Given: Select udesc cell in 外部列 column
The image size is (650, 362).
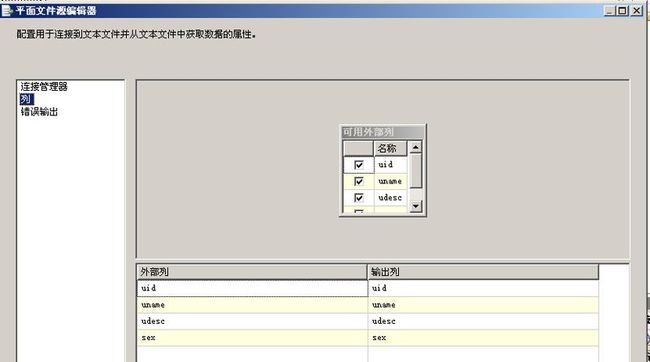Looking at the screenshot, I should tap(252, 321).
